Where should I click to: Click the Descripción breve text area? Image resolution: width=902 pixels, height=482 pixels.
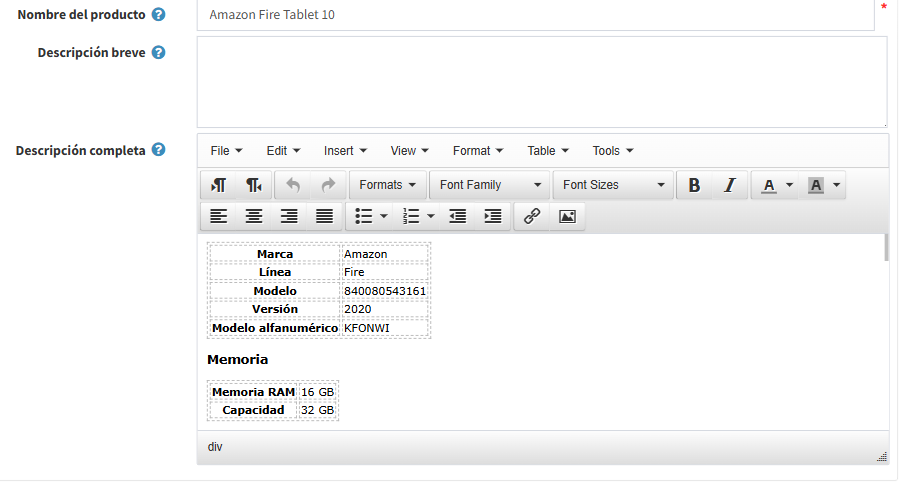(541, 82)
